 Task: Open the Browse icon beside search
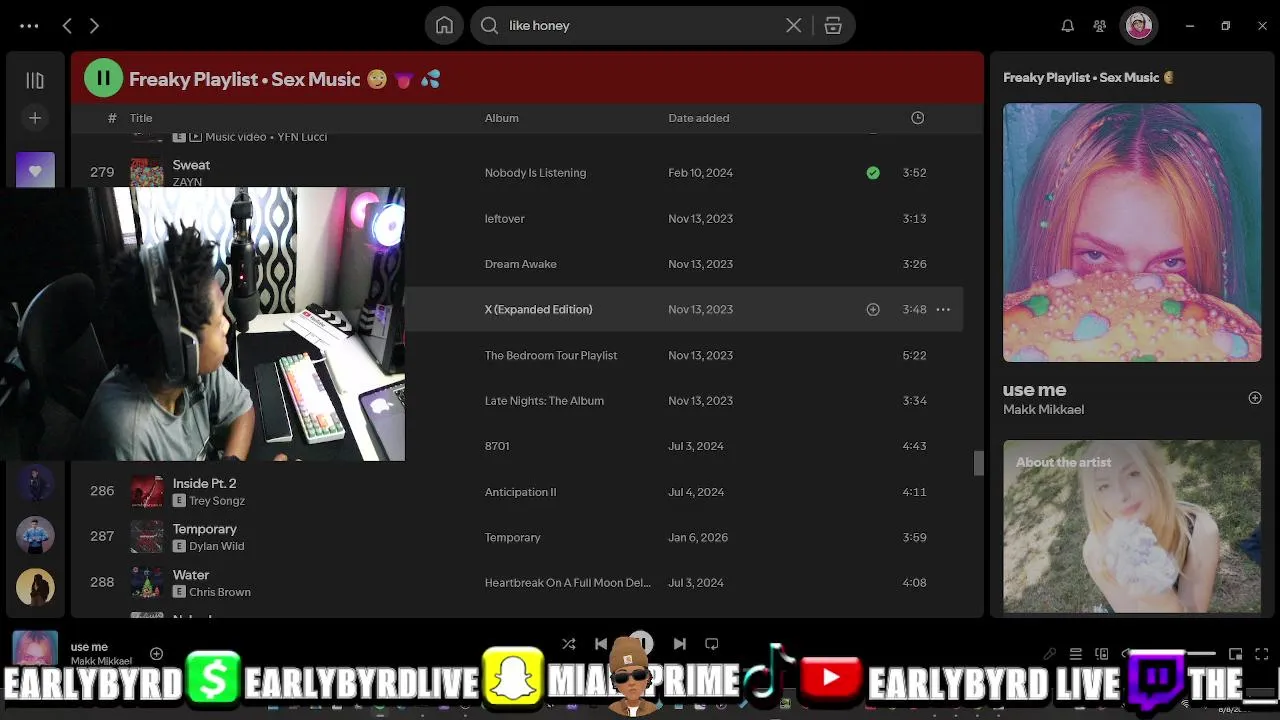tap(833, 26)
